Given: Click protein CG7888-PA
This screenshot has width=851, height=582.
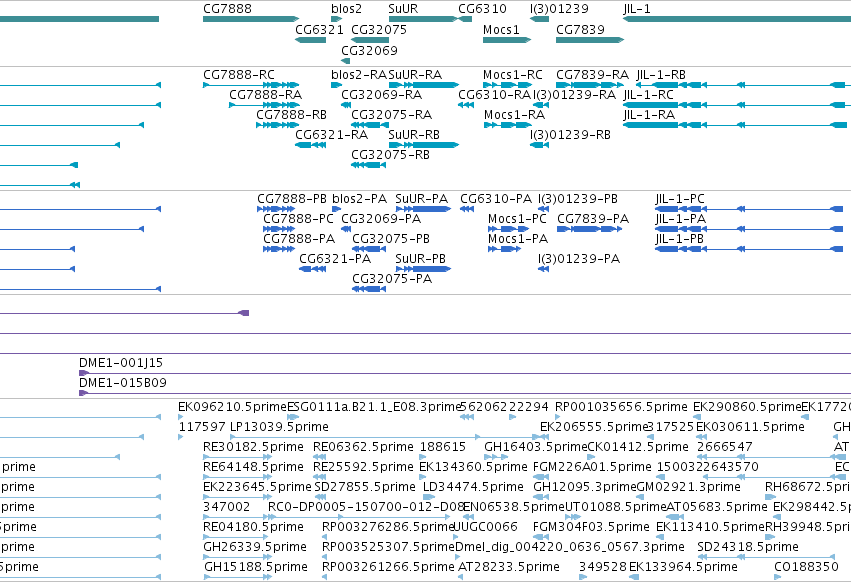Looking at the screenshot, I should click(x=299, y=239).
